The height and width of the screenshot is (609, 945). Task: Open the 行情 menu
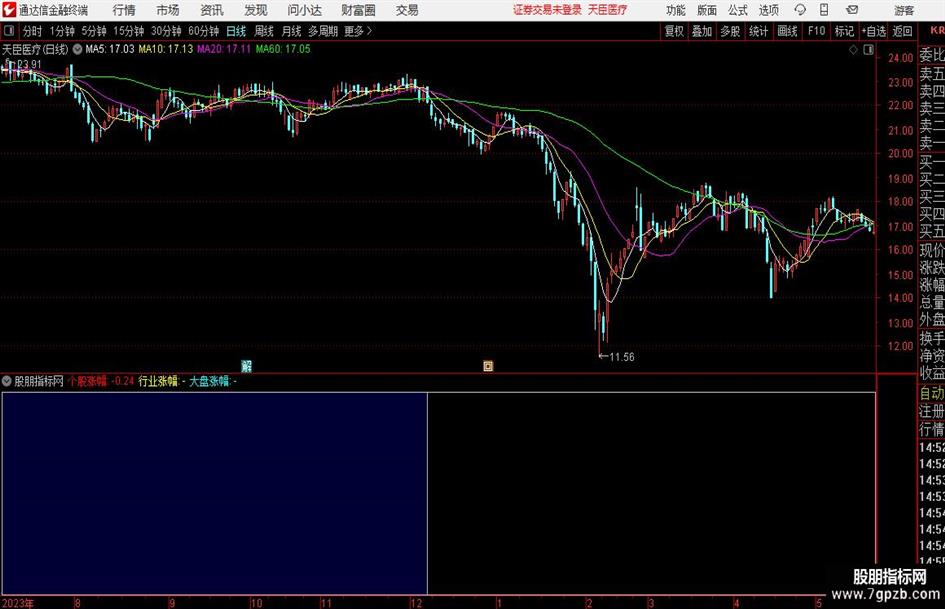tap(124, 10)
